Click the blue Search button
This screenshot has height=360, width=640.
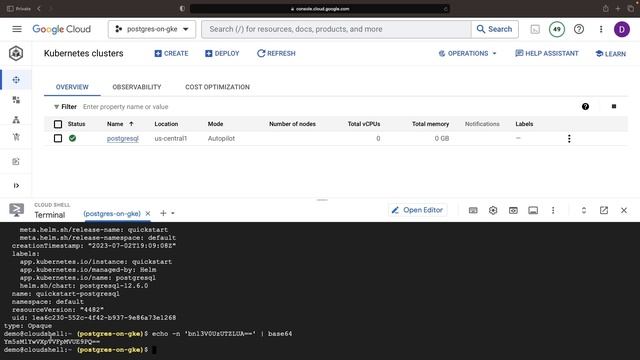(x=495, y=29)
